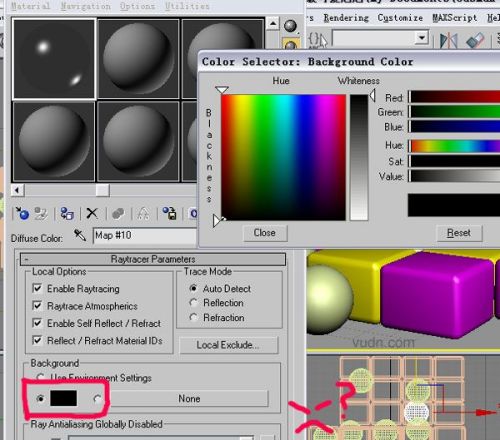This screenshot has height=440, width=500.
Task: Select the background color radio button
Action: pos(40,398)
